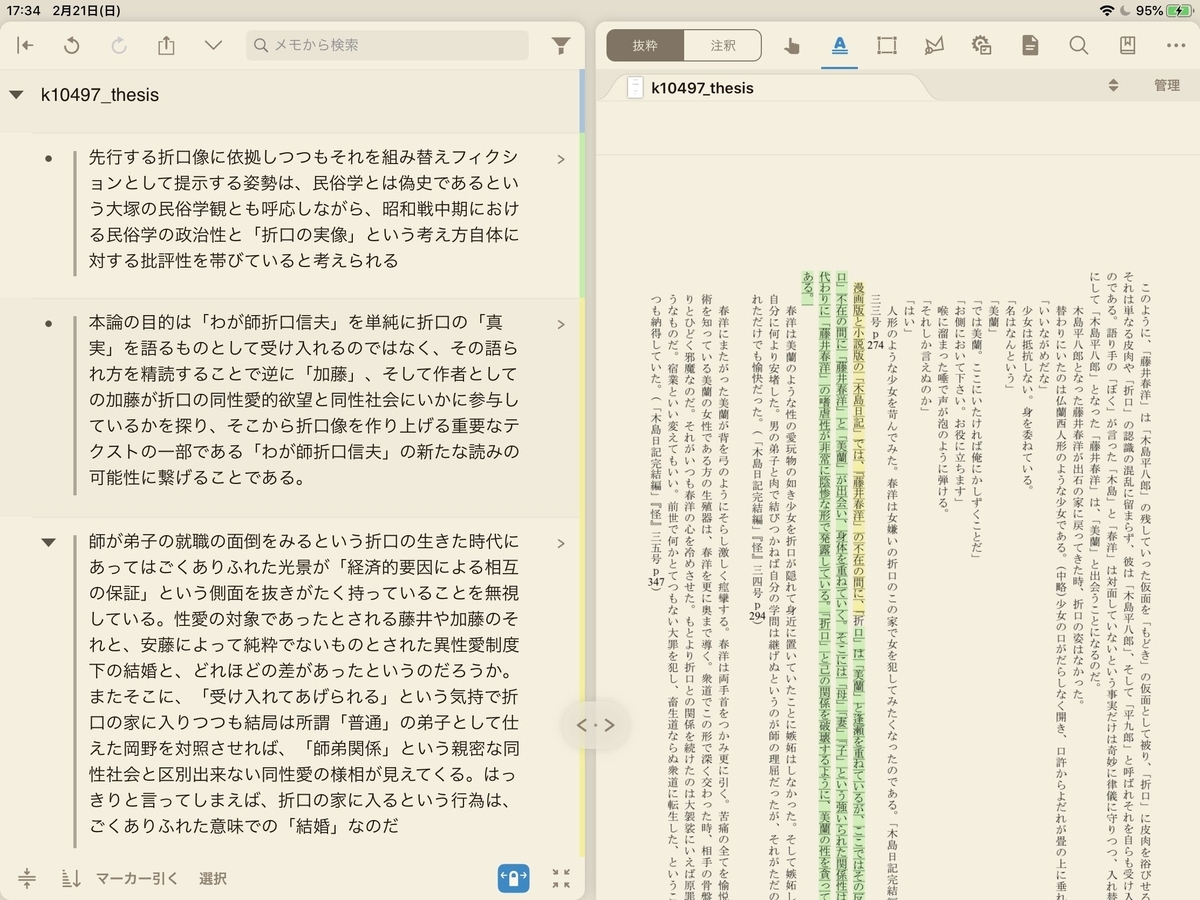The height and width of the screenshot is (900, 1200).
Task: Collapse the notes sidebar with arrow-to-bar icon
Action: coord(25,45)
